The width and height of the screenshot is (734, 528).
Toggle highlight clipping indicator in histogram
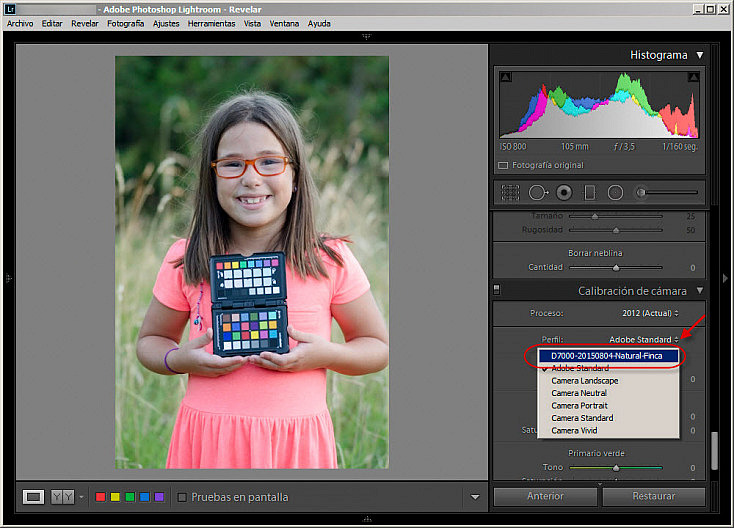click(694, 77)
